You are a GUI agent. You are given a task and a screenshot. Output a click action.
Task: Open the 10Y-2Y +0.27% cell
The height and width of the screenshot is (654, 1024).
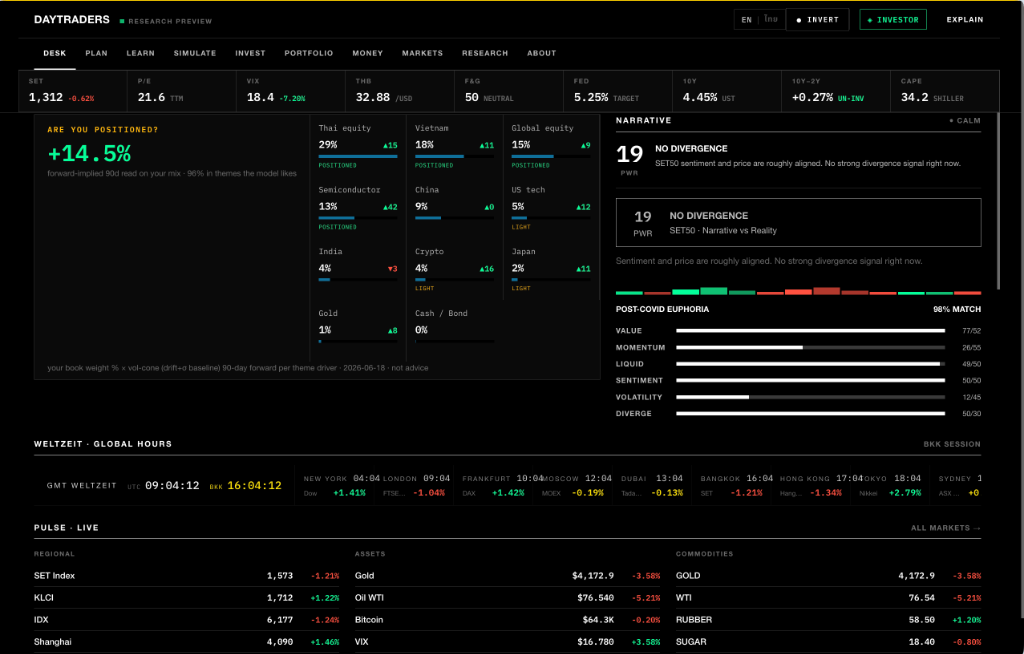click(836, 91)
